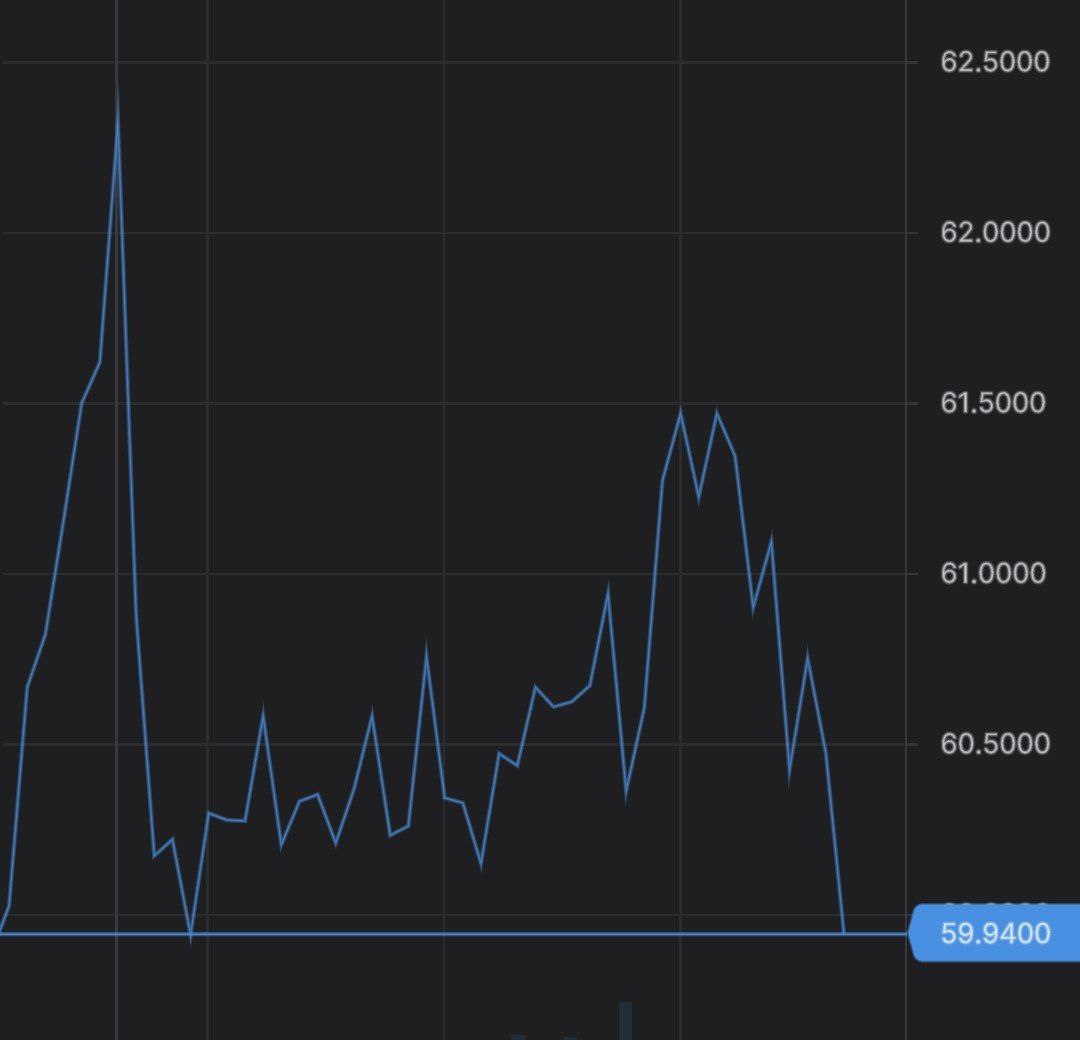Select the last small peak before the final drop

pyautogui.click(x=807, y=655)
